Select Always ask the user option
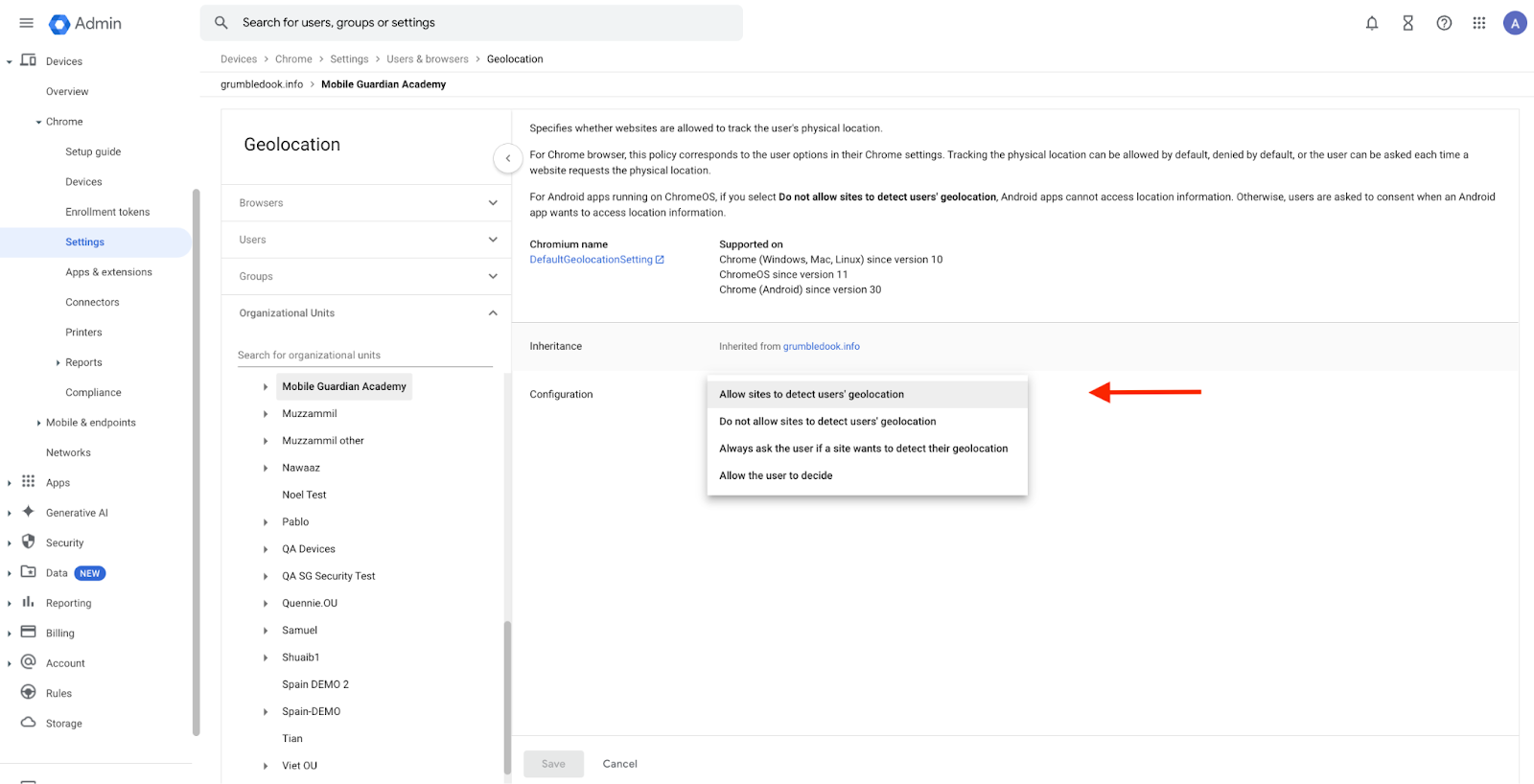 coord(867,449)
